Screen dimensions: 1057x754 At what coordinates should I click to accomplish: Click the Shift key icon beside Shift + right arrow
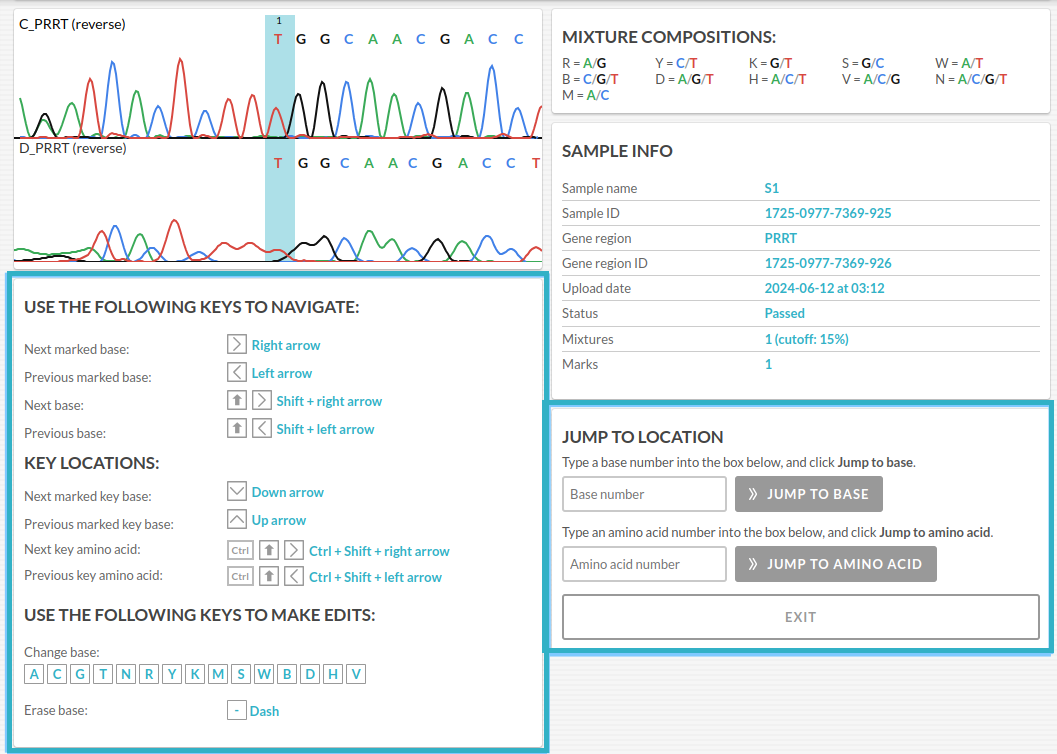(237, 400)
